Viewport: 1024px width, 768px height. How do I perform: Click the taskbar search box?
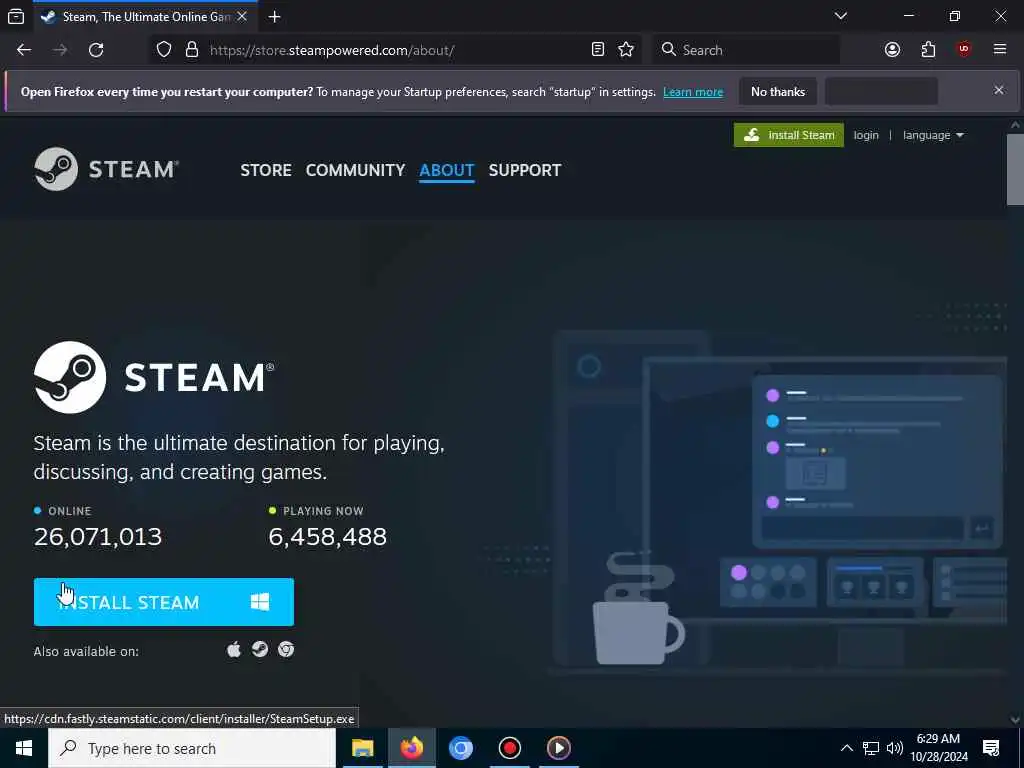point(192,748)
